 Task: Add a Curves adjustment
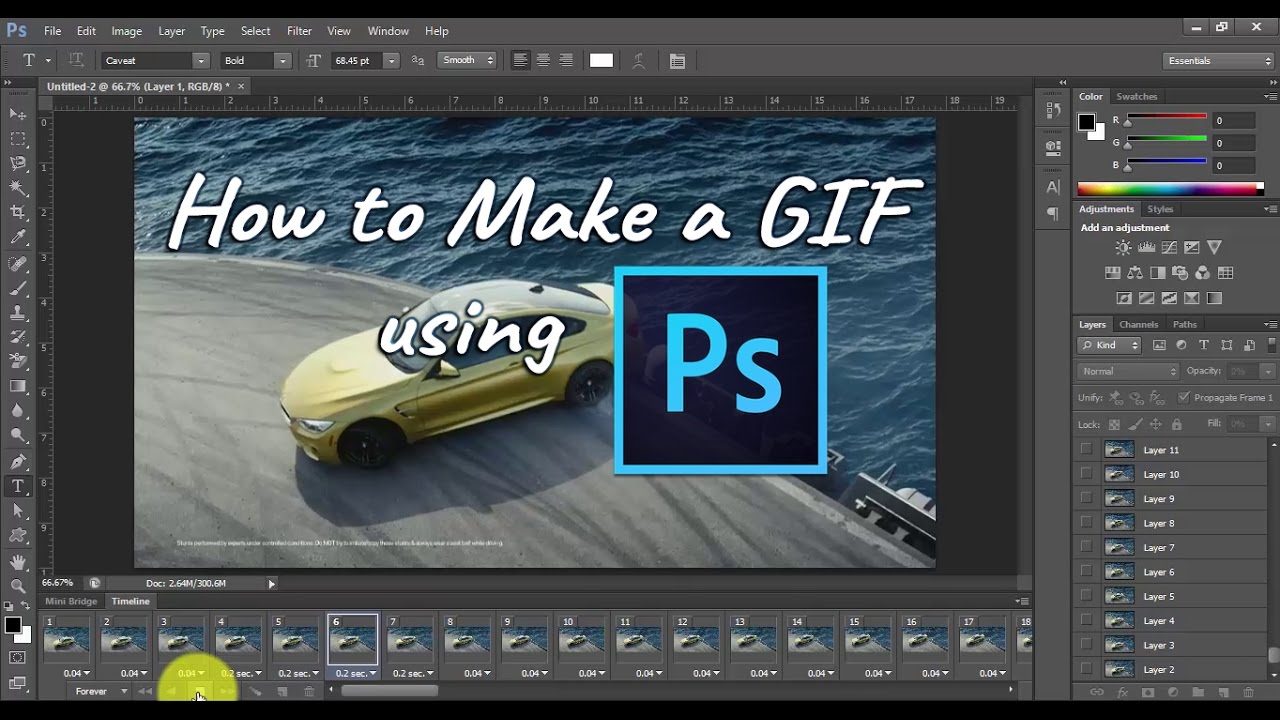[x=1169, y=247]
